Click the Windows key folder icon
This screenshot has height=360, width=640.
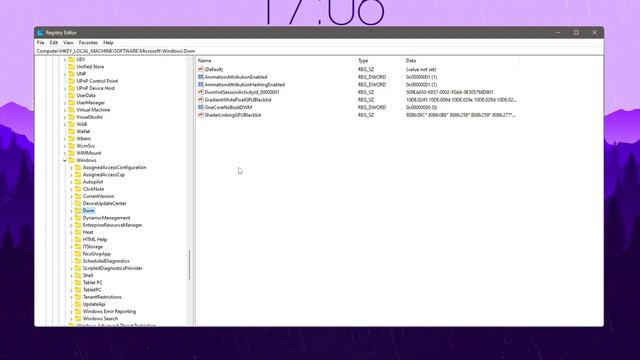click(71, 160)
